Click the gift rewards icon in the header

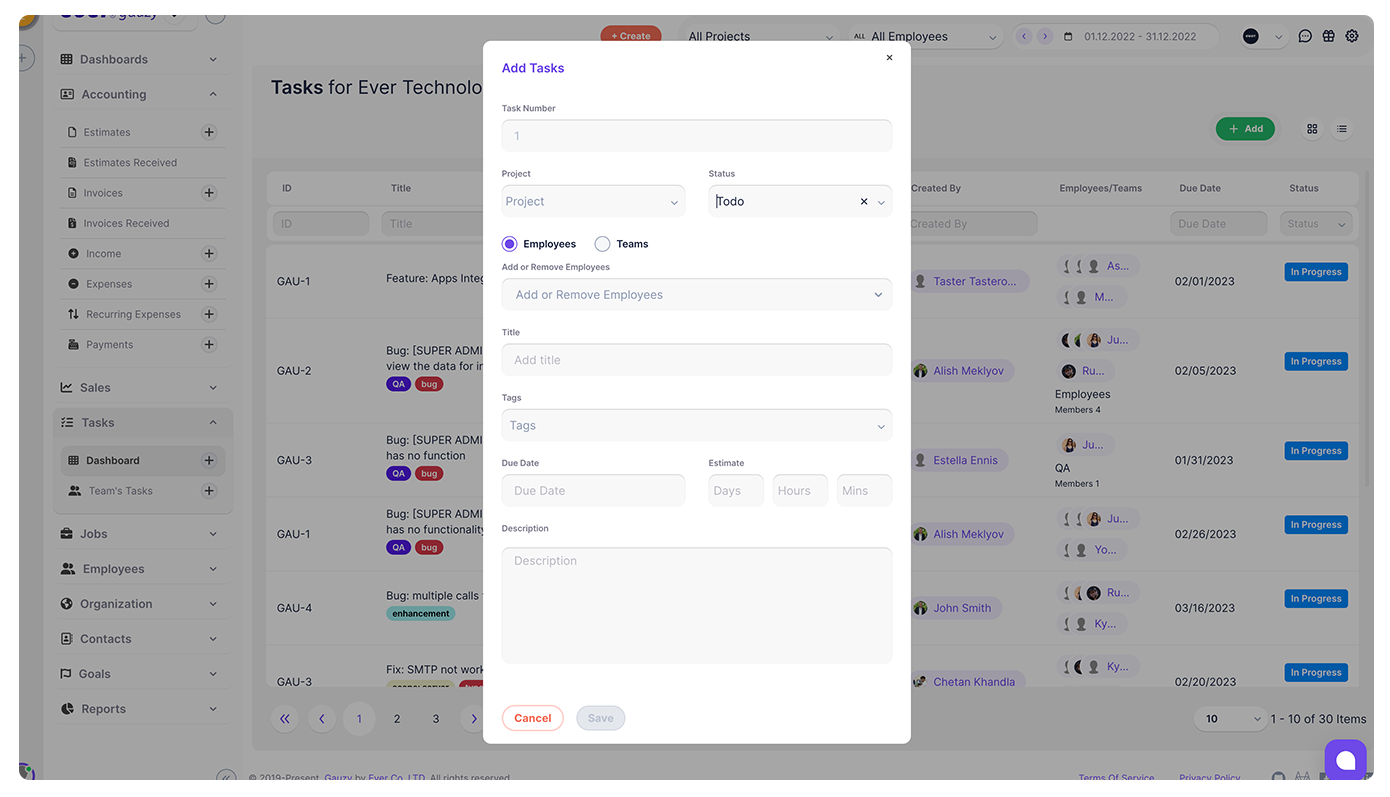1328,36
